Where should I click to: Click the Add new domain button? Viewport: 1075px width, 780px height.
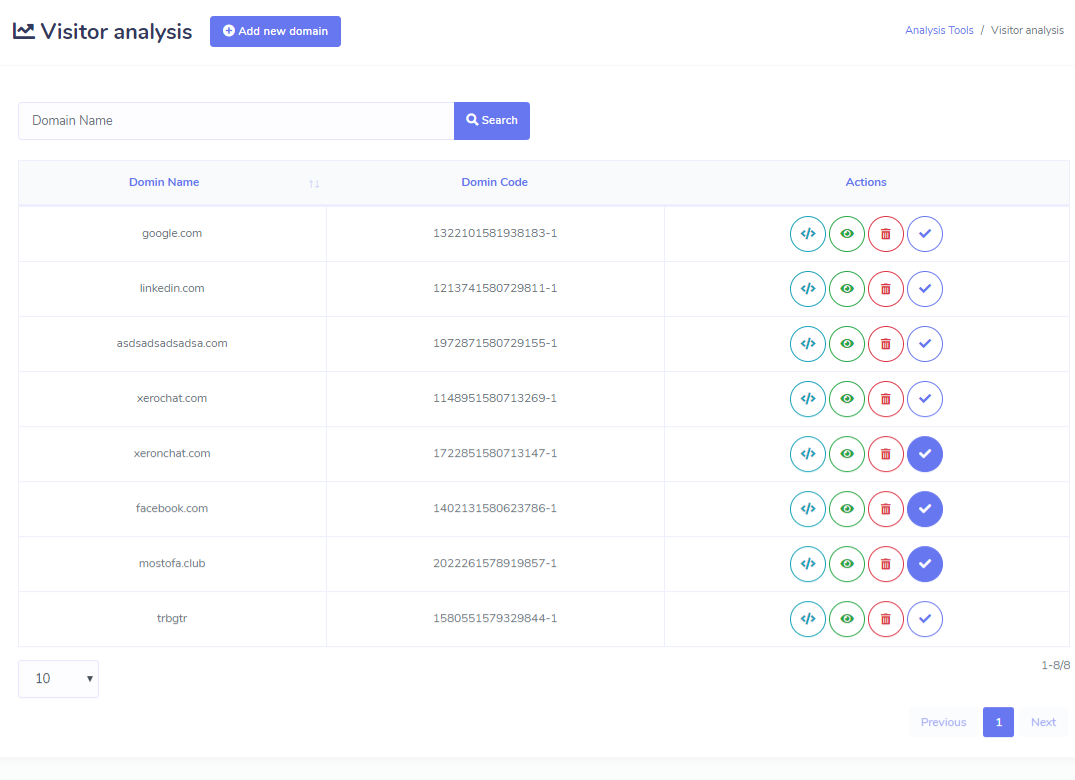pyautogui.click(x=275, y=32)
